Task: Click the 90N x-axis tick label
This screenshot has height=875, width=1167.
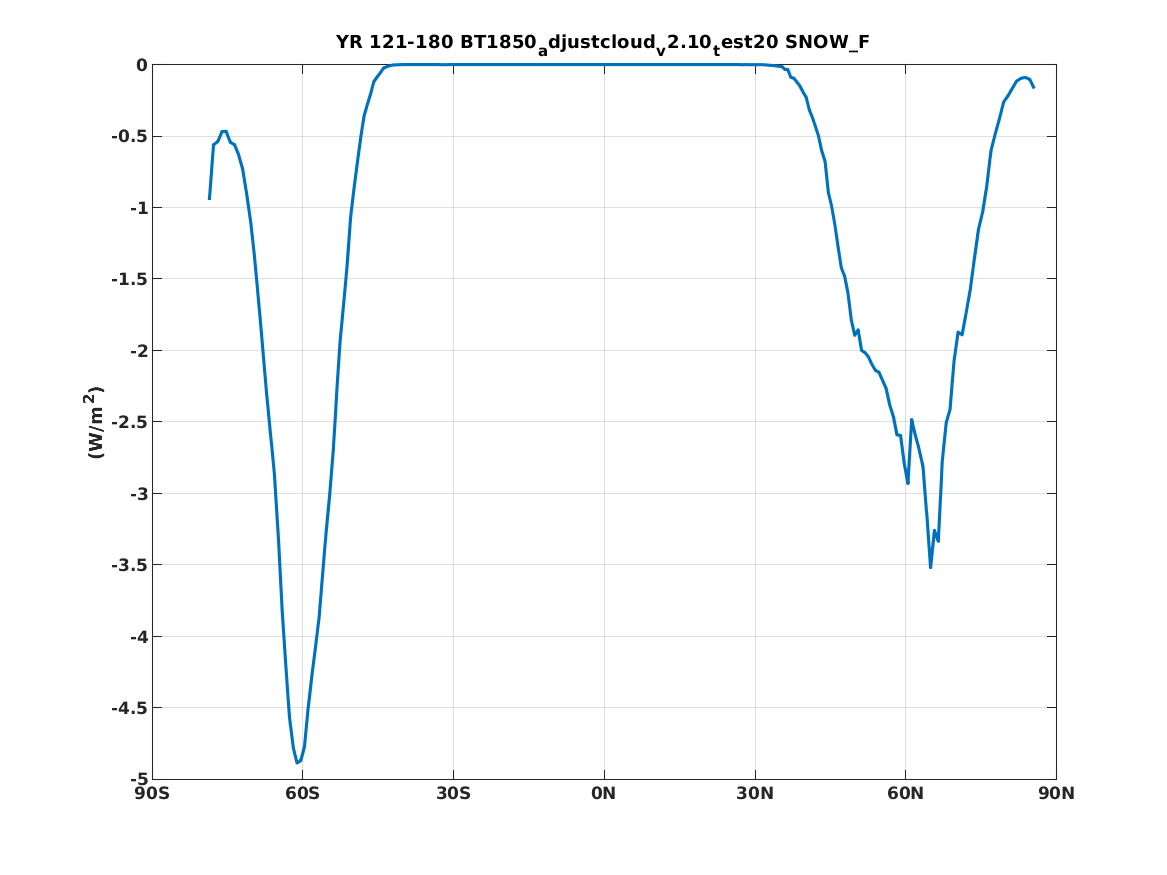Action: [x=1056, y=794]
